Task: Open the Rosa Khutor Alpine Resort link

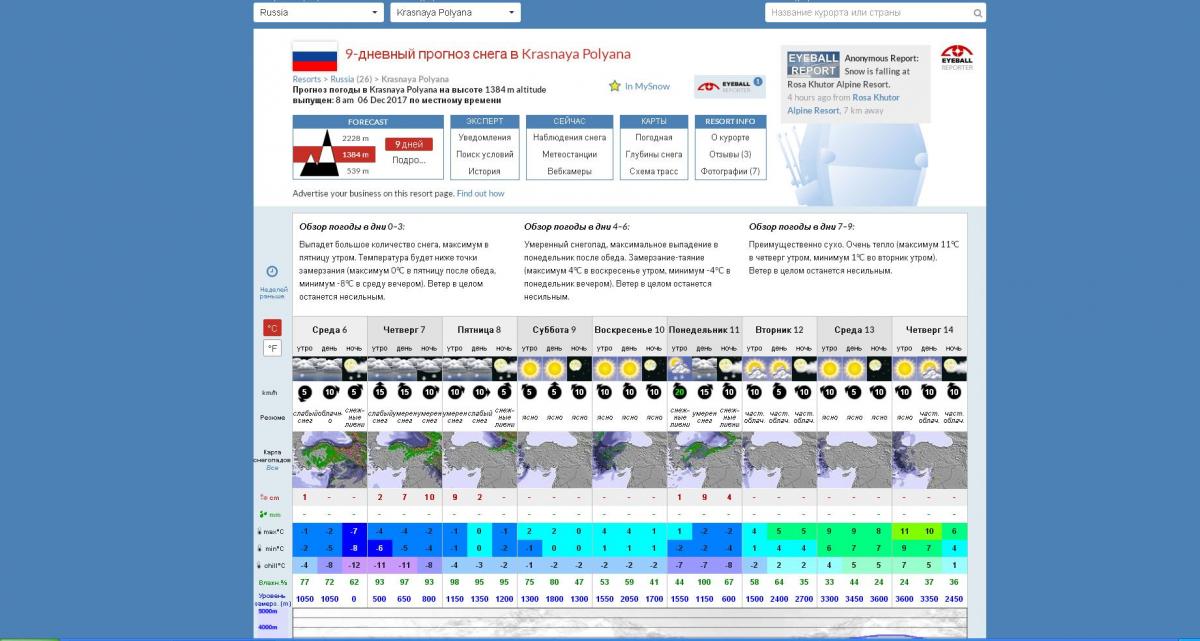Action: point(843,104)
